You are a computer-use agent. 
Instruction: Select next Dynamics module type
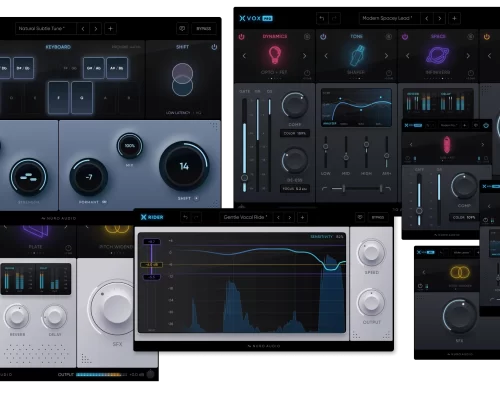click(x=304, y=56)
